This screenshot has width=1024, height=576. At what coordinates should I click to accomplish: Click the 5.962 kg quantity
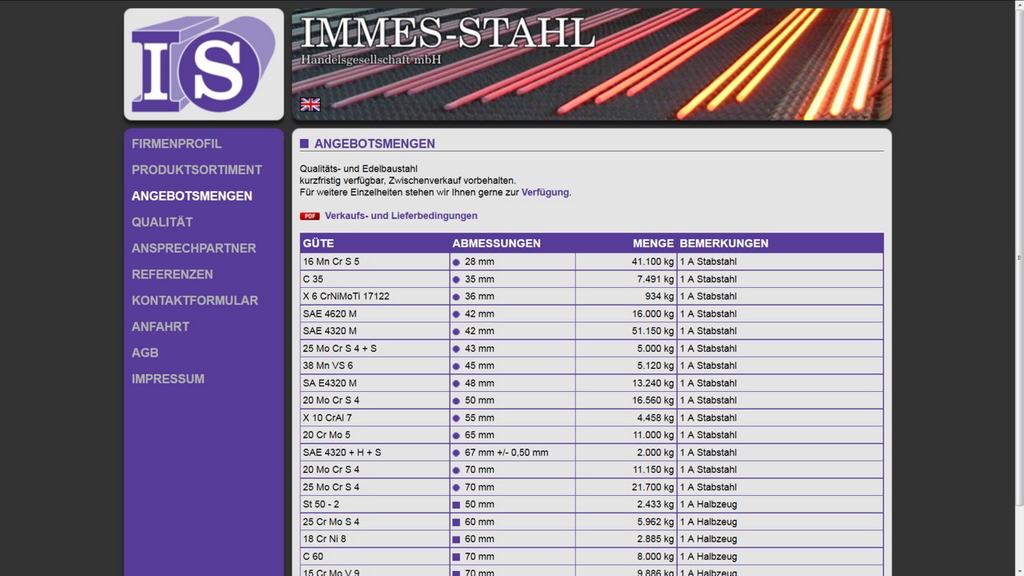[x=626, y=522]
